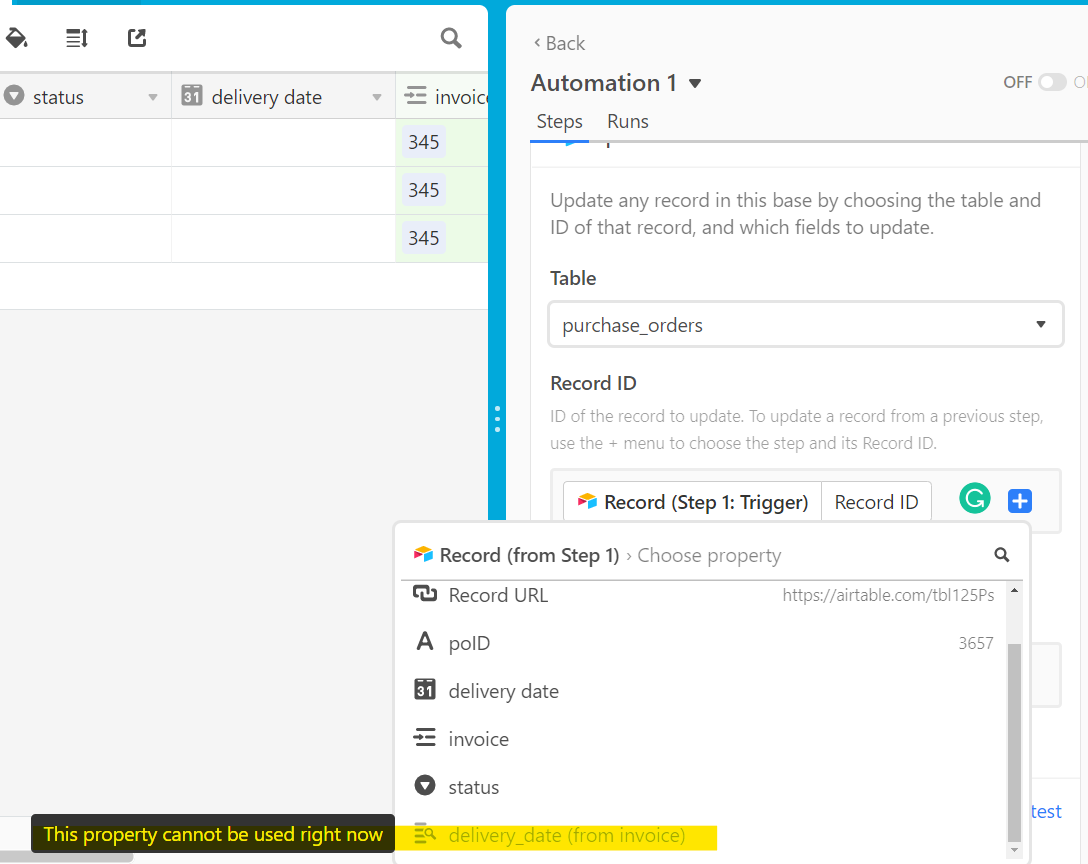
Task: Choose the invoice property
Action: (x=704, y=738)
